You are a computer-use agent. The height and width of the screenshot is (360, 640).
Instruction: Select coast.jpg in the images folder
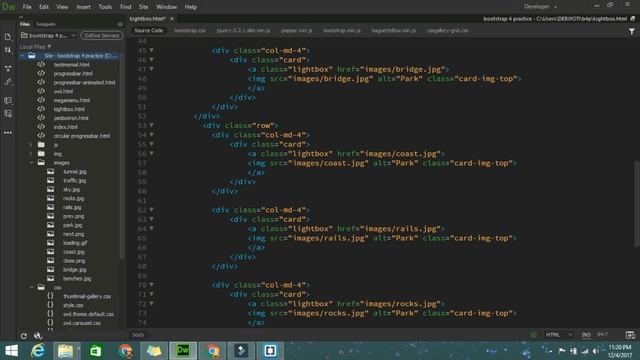[x=74, y=252]
